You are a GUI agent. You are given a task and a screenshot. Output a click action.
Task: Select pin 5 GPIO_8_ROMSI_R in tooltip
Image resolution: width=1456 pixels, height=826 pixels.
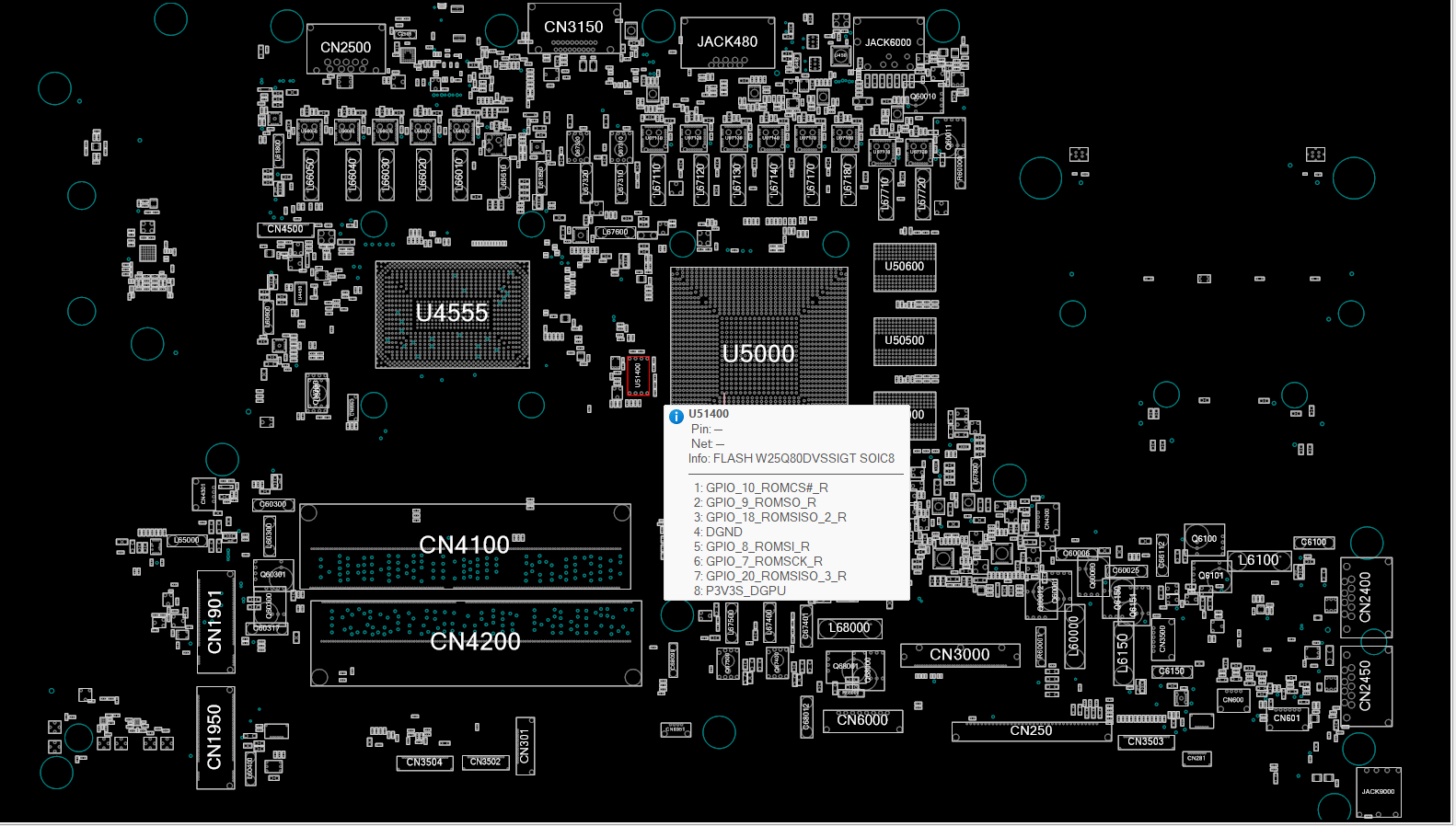pyautogui.click(x=752, y=547)
